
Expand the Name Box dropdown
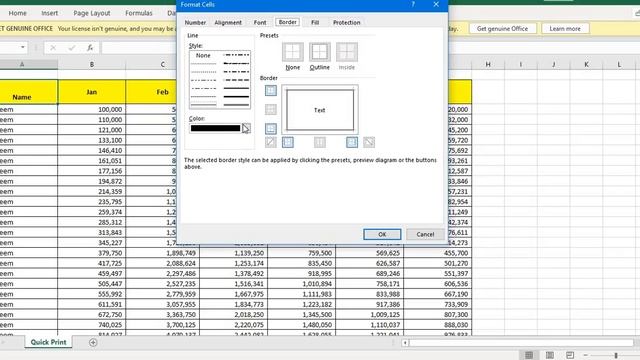(x=22, y=48)
